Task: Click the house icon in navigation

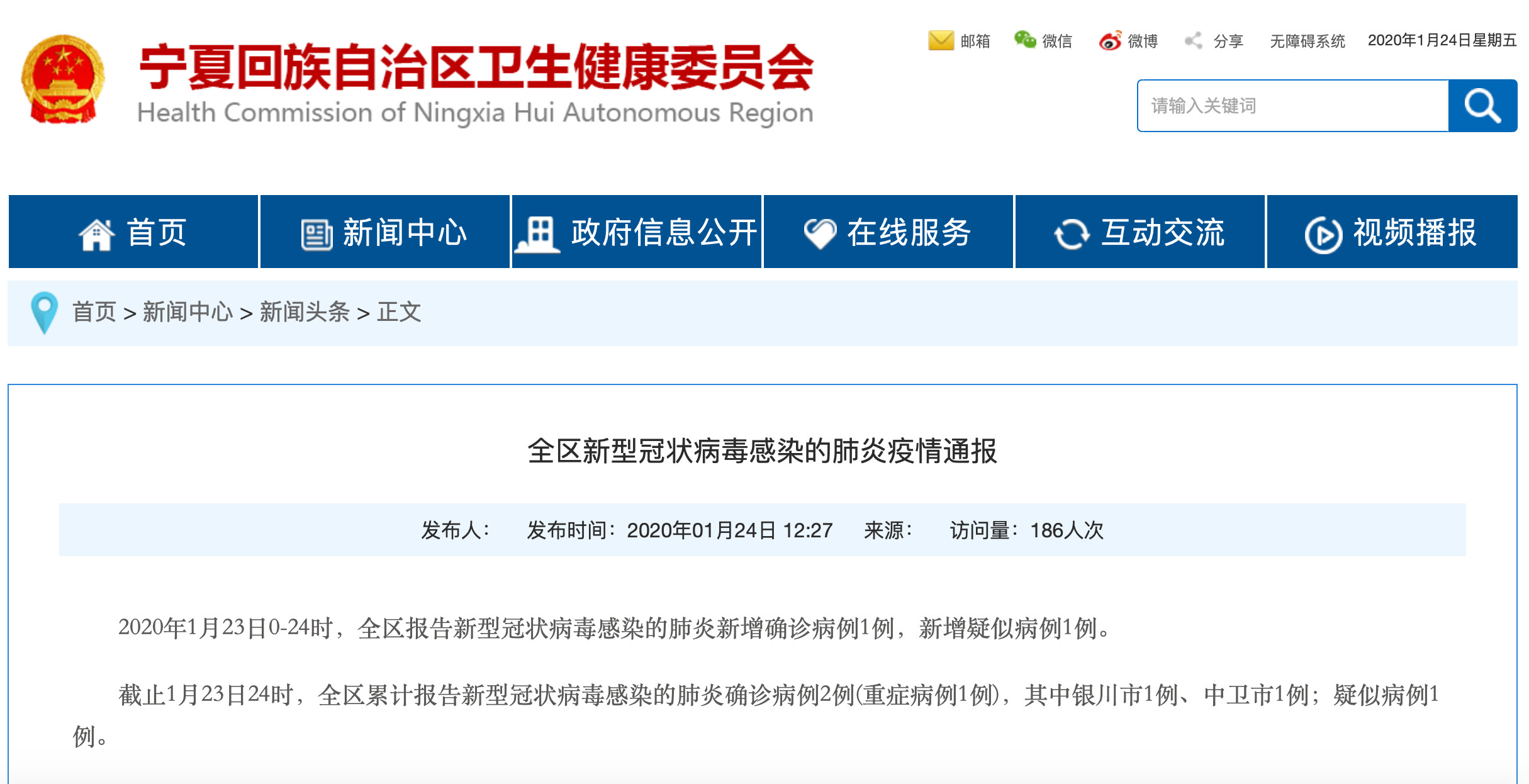Action: point(96,234)
